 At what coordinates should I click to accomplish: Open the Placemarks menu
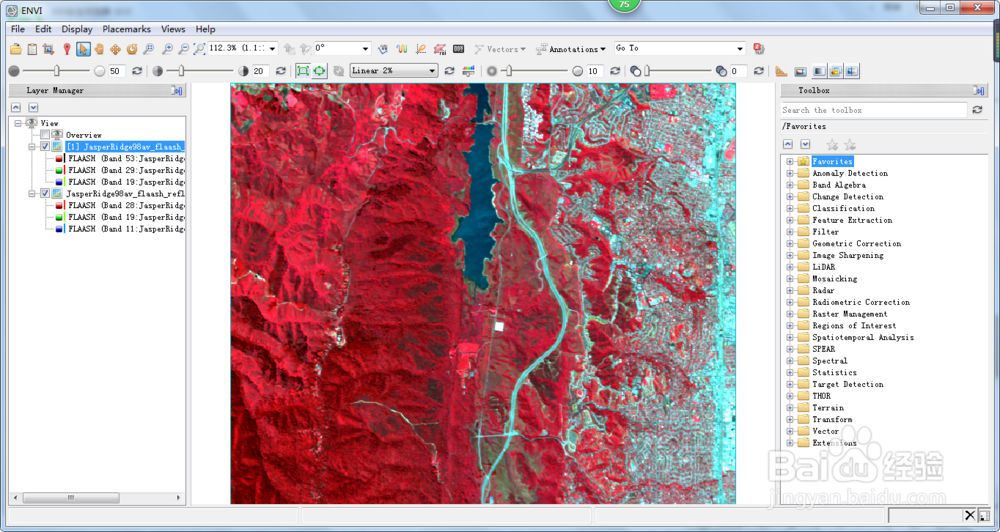(126, 29)
